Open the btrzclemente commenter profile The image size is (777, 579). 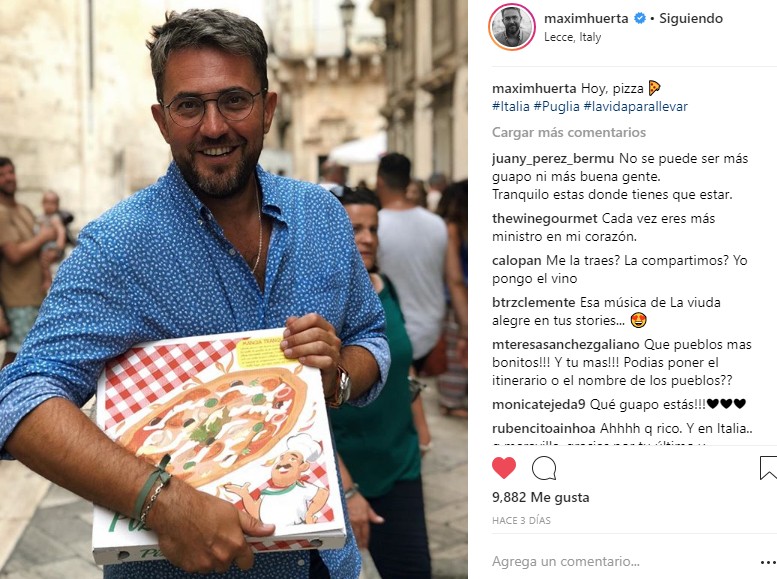(533, 302)
